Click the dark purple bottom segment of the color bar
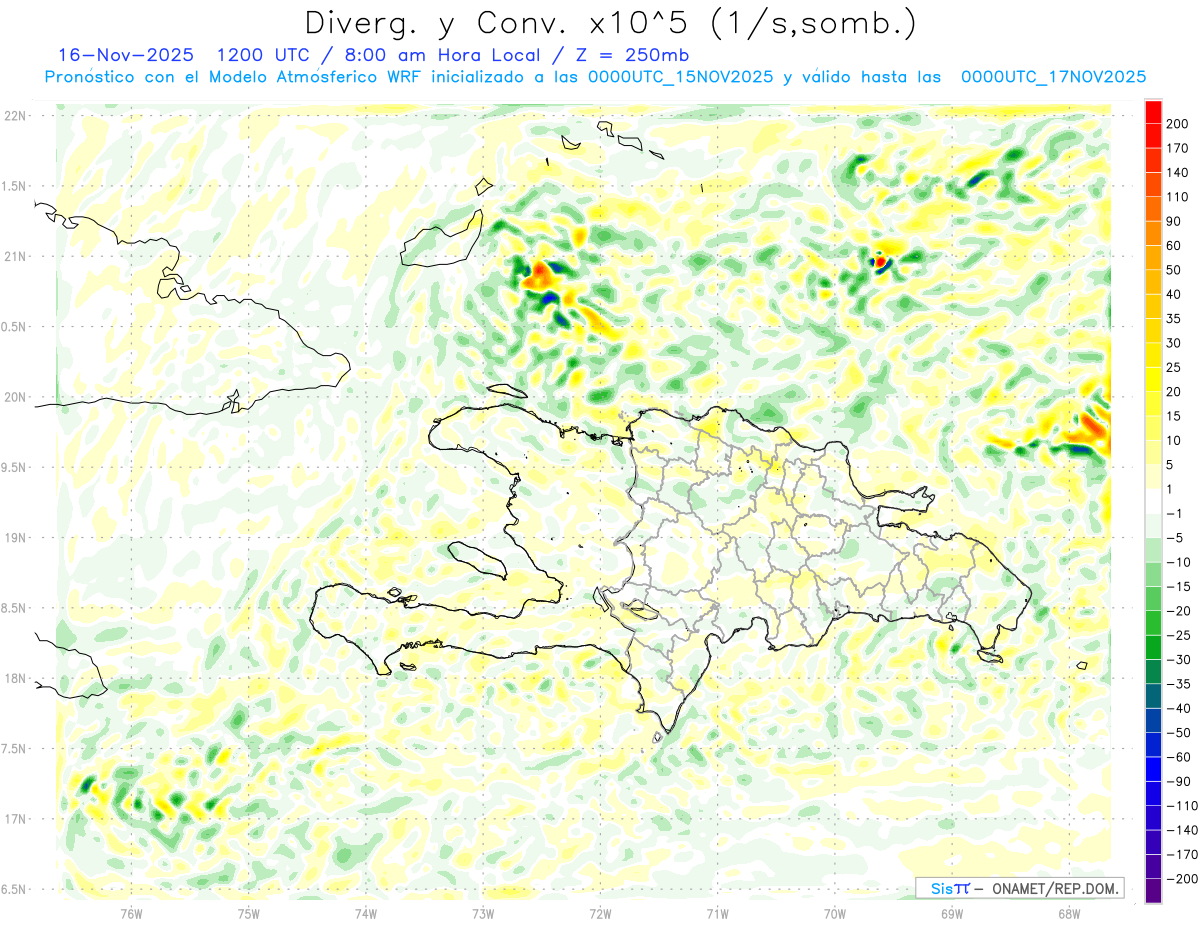This screenshot has height=927, width=1200. (1153, 891)
